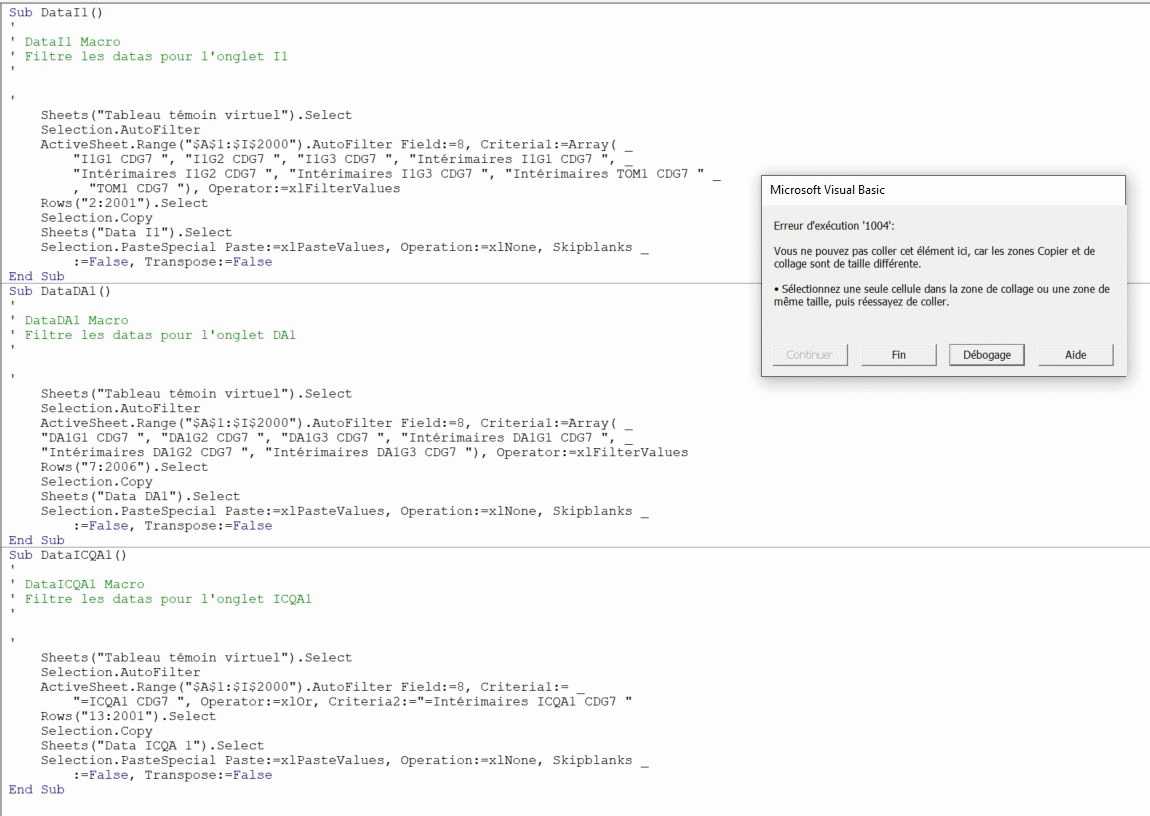Screen dimensions: 1150x816
Task: Click the Rows("2:2001").Select code line
Action: tap(124, 203)
